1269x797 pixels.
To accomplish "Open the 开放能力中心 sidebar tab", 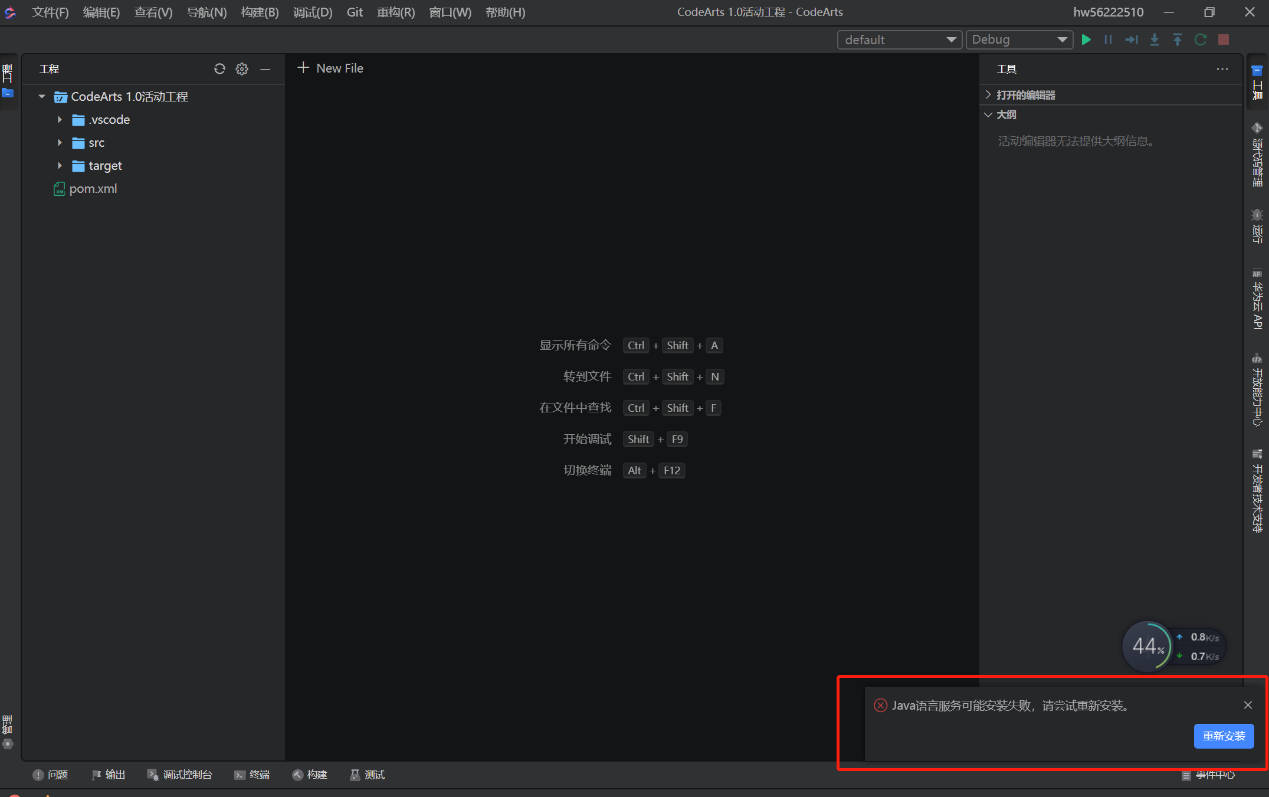I will 1257,390.
